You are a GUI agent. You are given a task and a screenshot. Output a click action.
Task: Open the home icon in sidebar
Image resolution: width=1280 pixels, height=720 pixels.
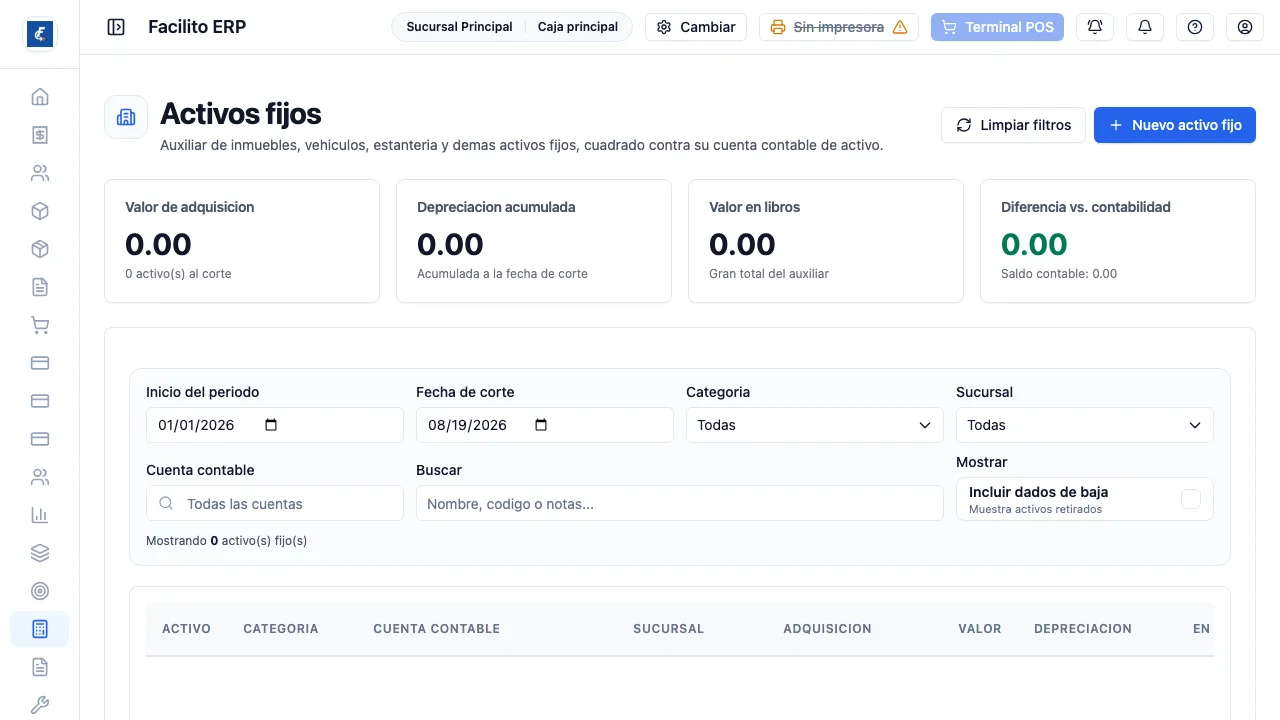(x=40, y=97)
